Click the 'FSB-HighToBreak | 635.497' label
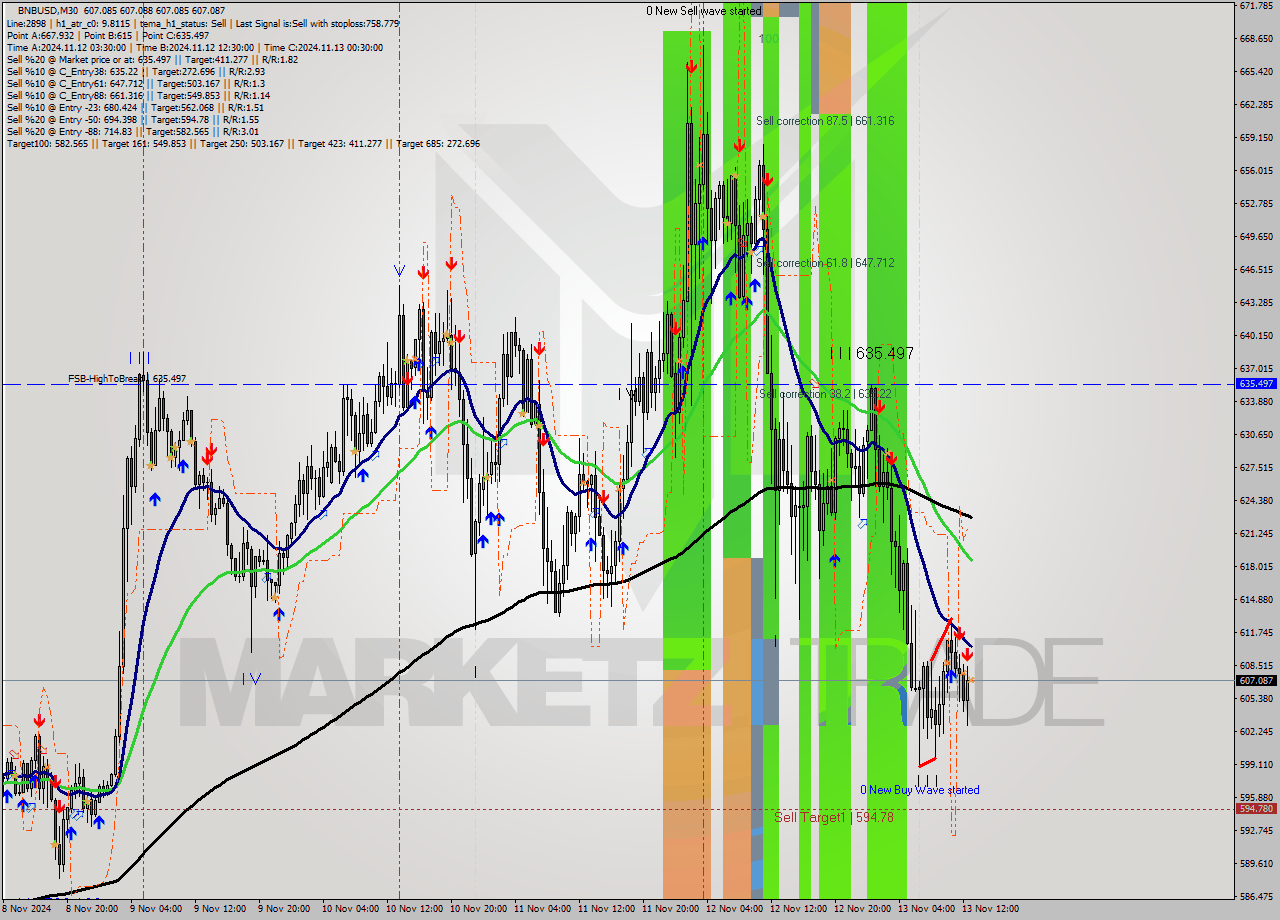 (x=127, y=379)
